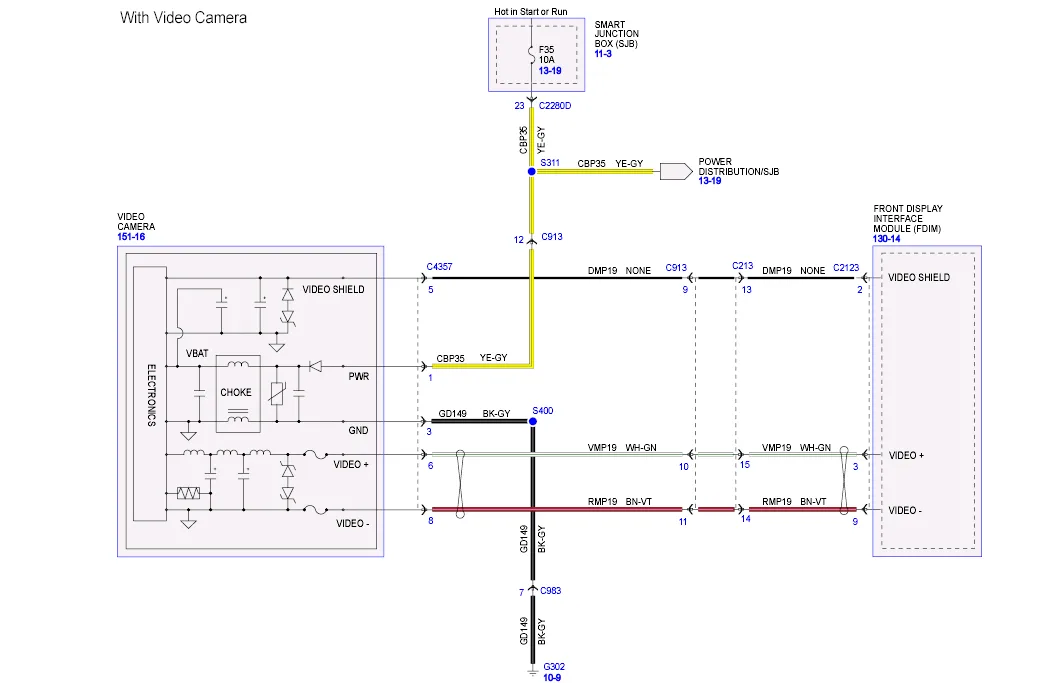Viewport: 1059px width, 683px height.
Task: Click 'VIDEO -' inside the video camera
Action: coord(353,524)
